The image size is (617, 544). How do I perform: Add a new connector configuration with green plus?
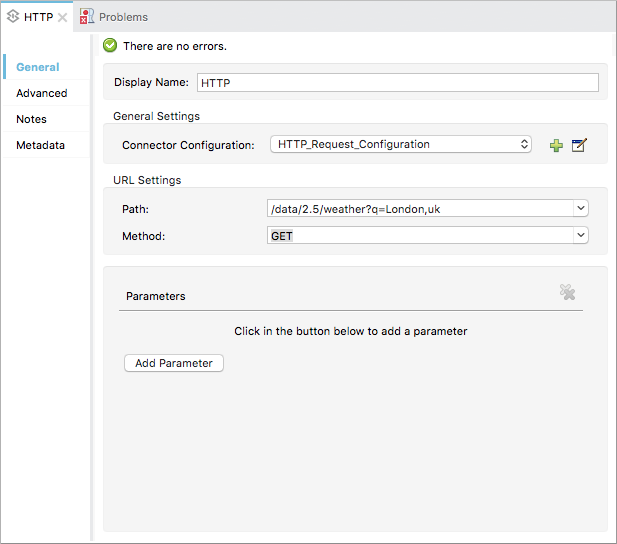556,145
